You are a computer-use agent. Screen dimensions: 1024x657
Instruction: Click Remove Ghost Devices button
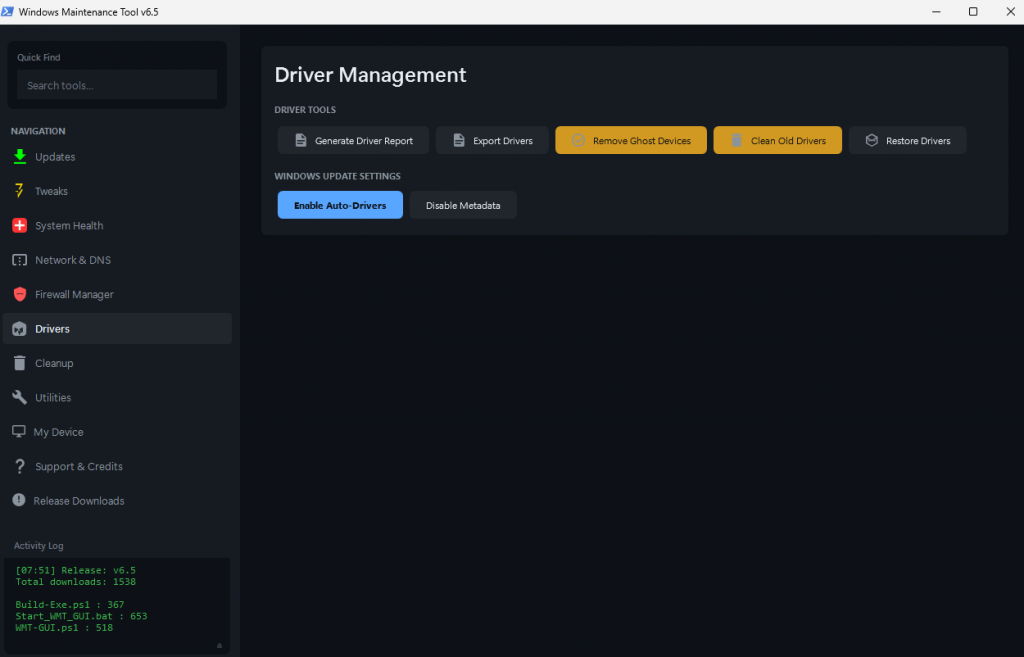click(x=631, y=140)
